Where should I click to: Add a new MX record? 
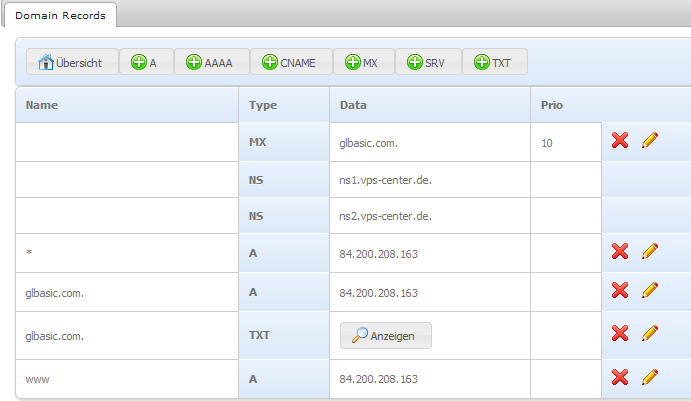point(364,62)
